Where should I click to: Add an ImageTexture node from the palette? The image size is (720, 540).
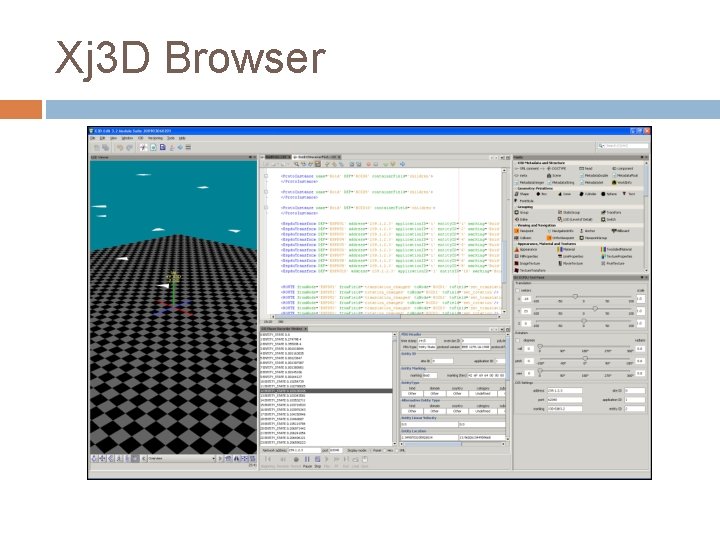(x=527, y=264)
